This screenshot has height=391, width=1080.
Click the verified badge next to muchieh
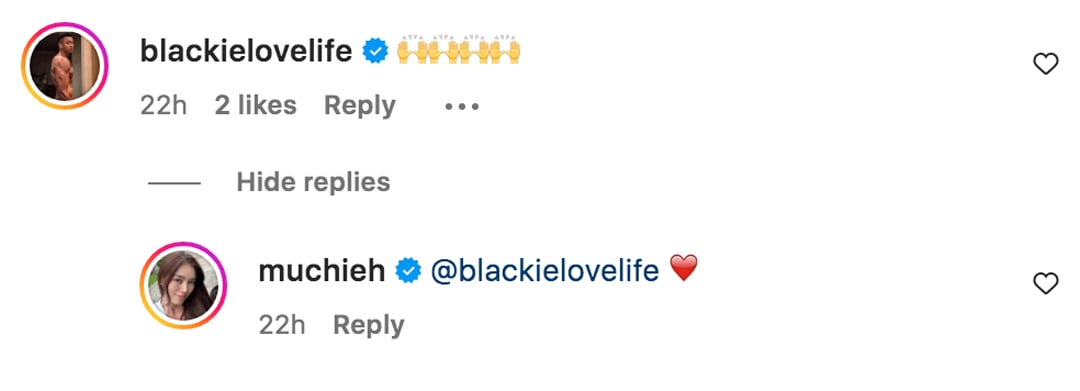coord(408,271)
